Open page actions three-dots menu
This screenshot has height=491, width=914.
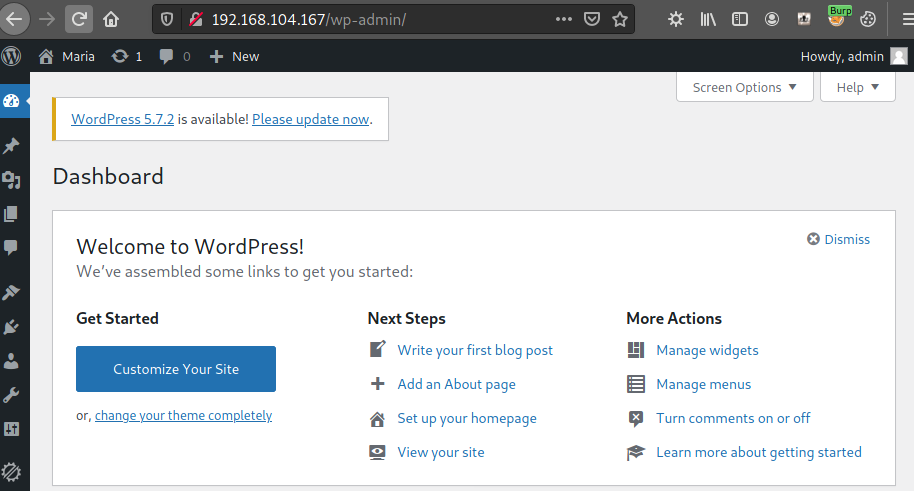tap(564, 19)
